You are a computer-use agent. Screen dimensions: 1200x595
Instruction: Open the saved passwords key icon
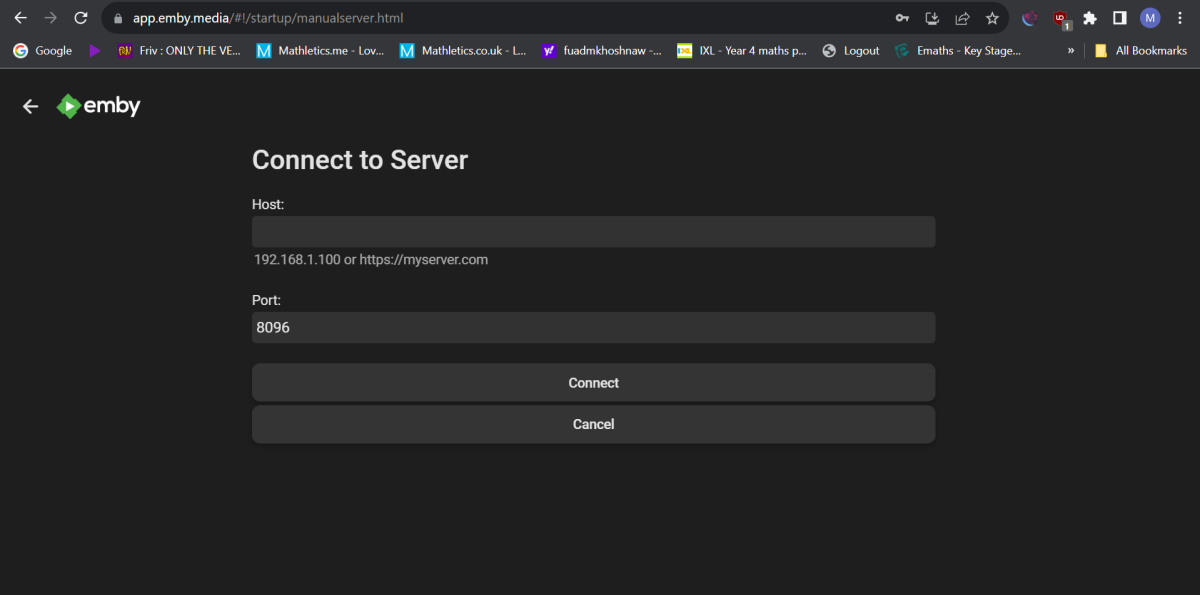click(901, 18)
